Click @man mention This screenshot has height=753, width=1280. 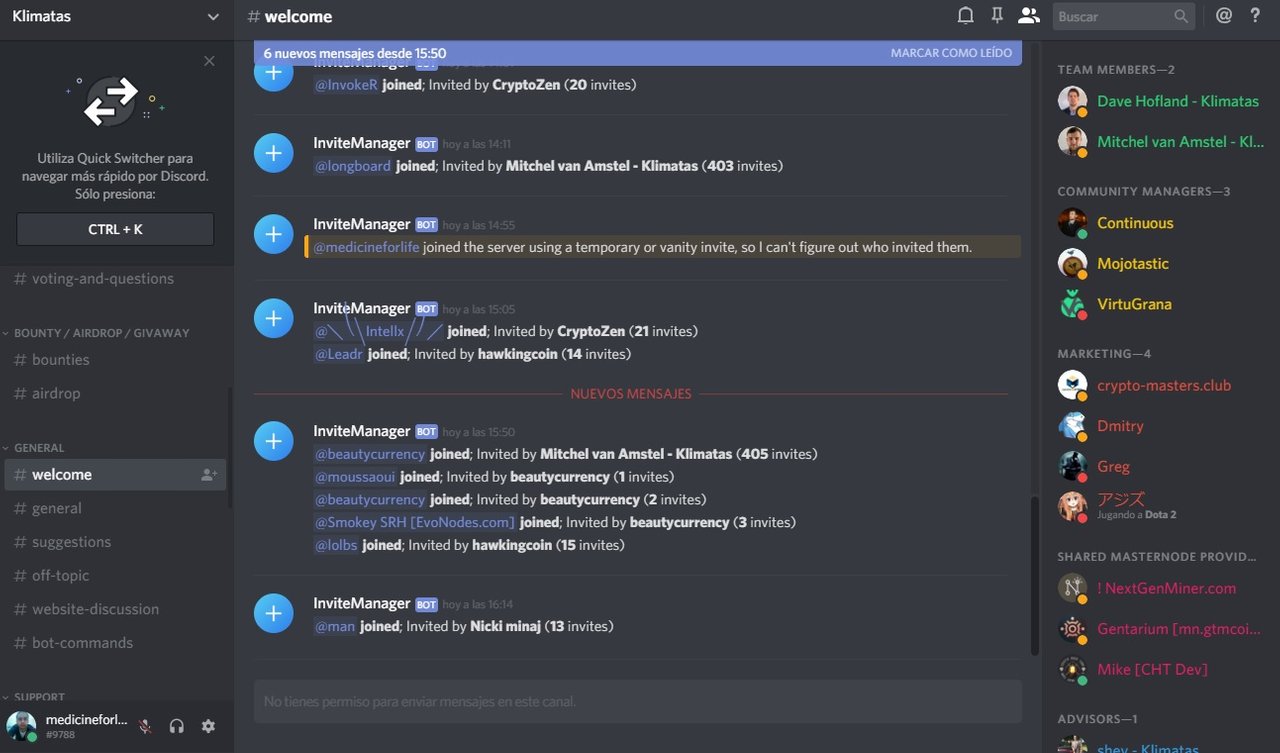335,627
